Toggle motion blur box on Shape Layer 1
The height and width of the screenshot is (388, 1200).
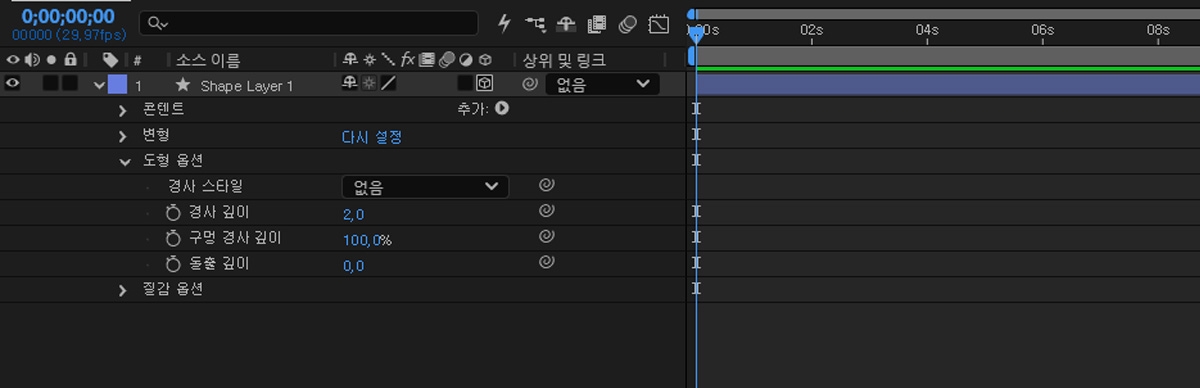[x=465, y=84]
